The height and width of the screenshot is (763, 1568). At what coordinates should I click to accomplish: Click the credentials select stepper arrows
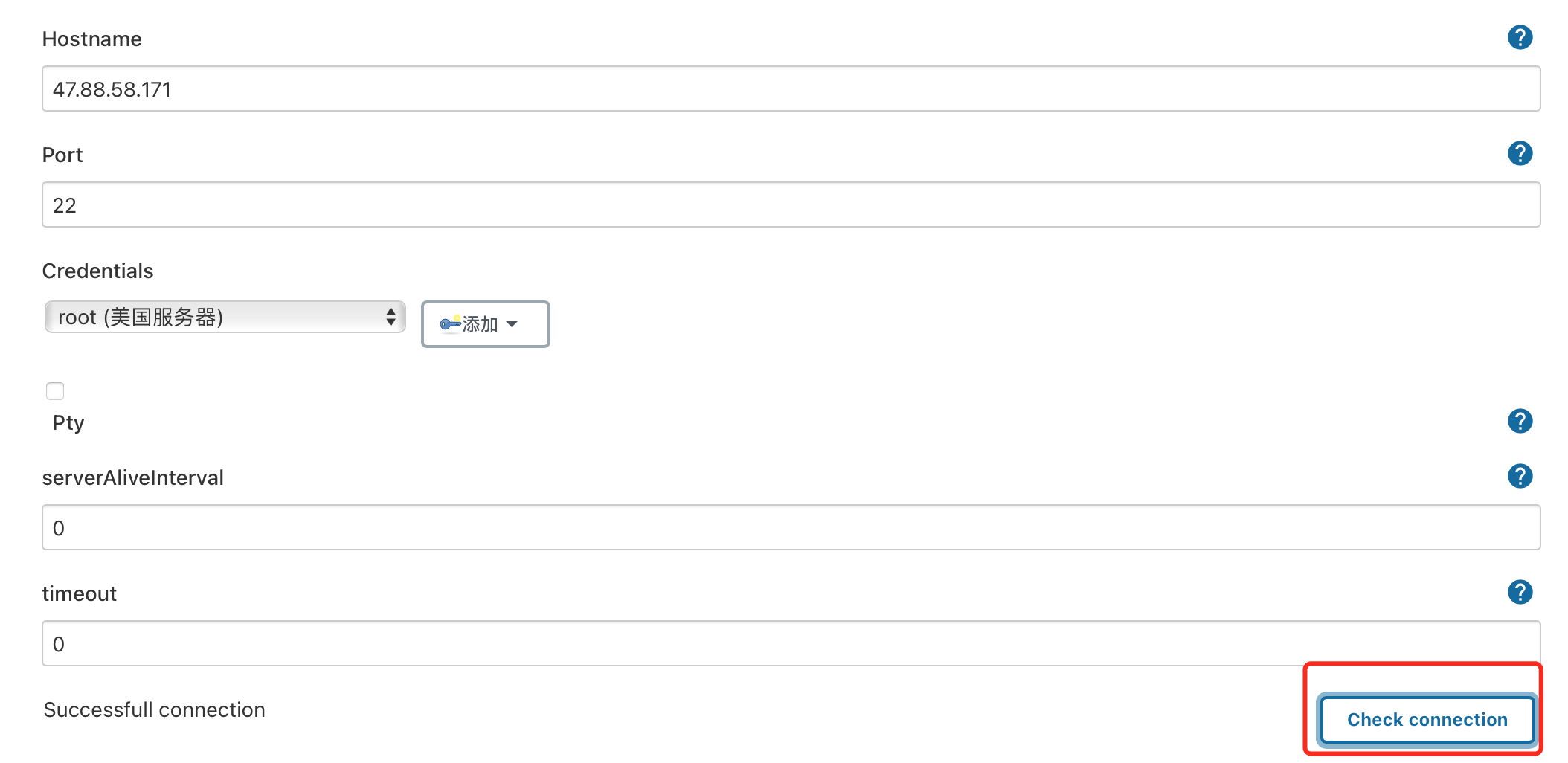click(391, 318)
